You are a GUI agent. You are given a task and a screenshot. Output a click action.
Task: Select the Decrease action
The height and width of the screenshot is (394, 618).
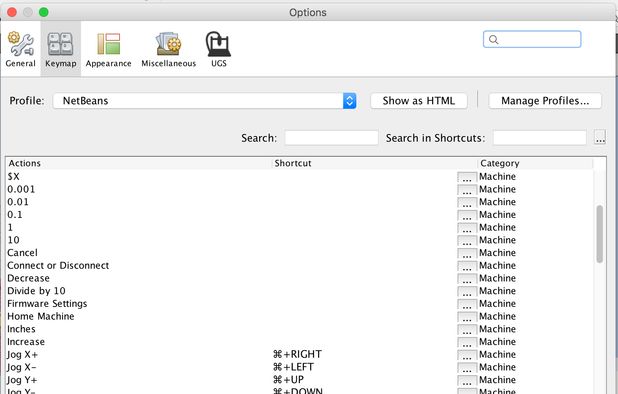coord(28,278)
